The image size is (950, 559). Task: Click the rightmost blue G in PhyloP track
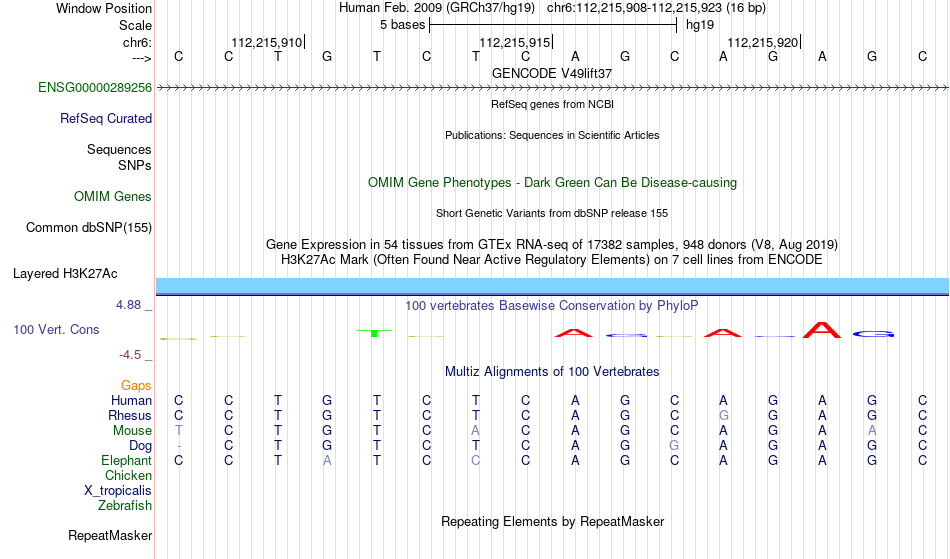pos(873,334)
